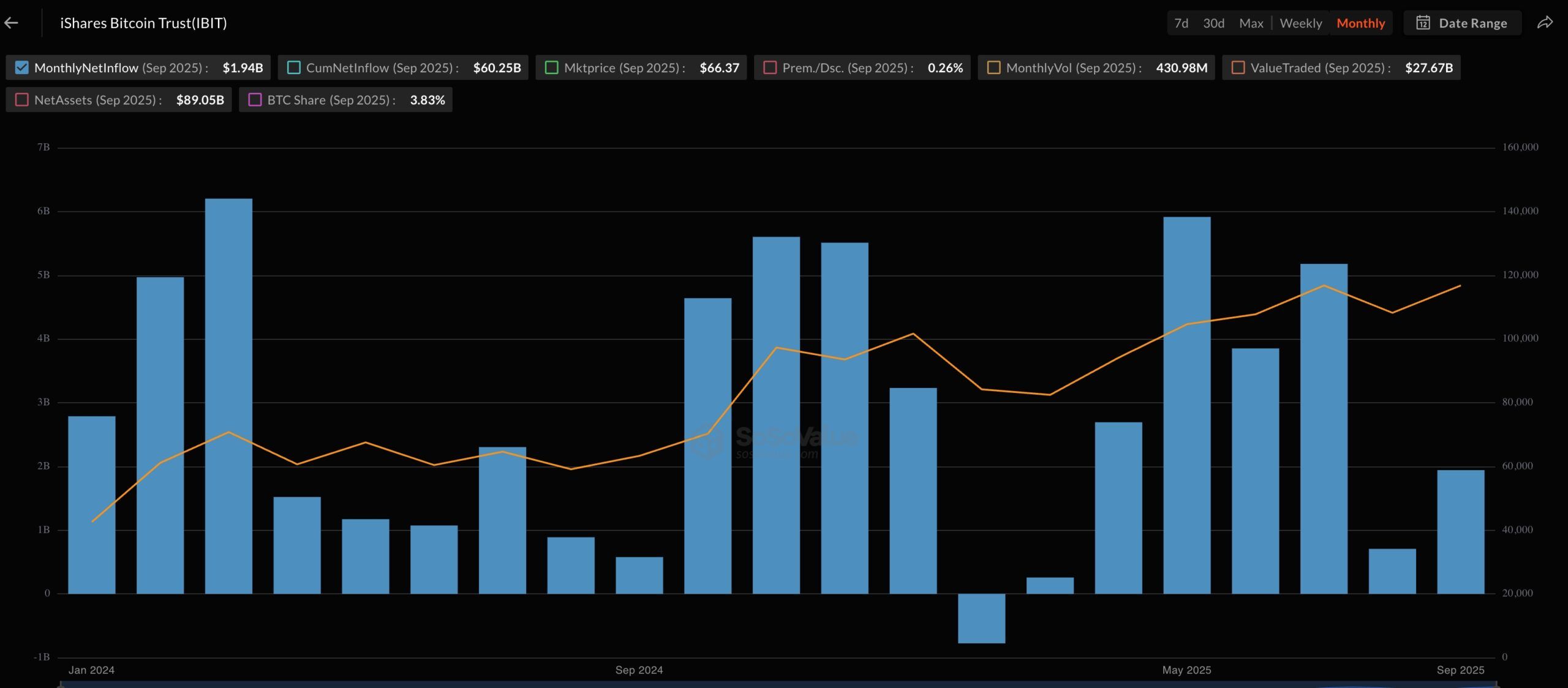
Task: Enable the NetAssets checkbox
Action: pyautogui.click(x=21, y=100)
